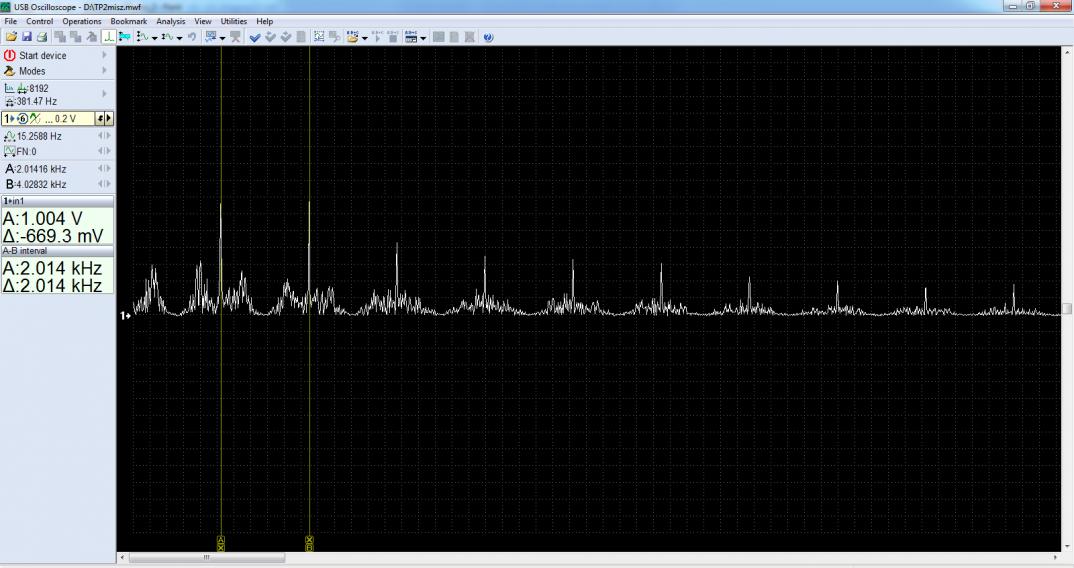Viewport: 1074px width, 568px height.
Task: Click the red Start device power icon
Action: (x=10, y=56)
